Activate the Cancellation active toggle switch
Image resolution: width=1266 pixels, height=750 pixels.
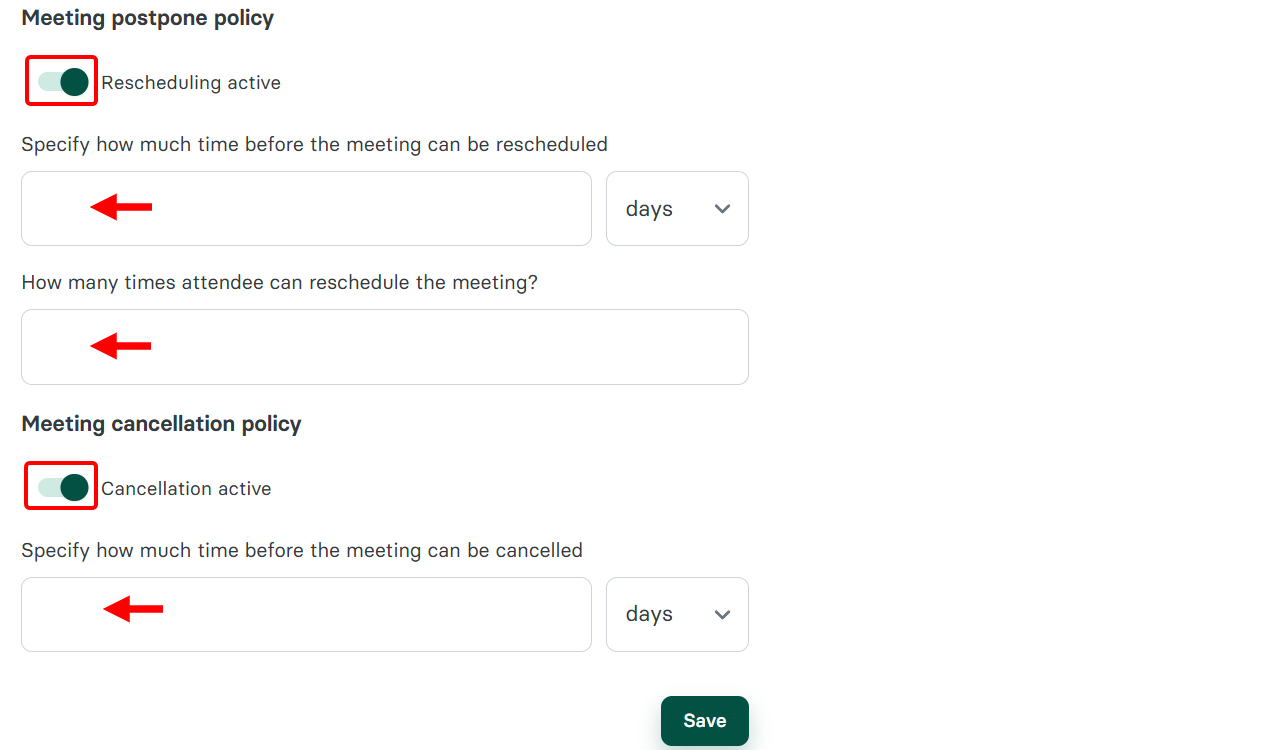(60, 487)
